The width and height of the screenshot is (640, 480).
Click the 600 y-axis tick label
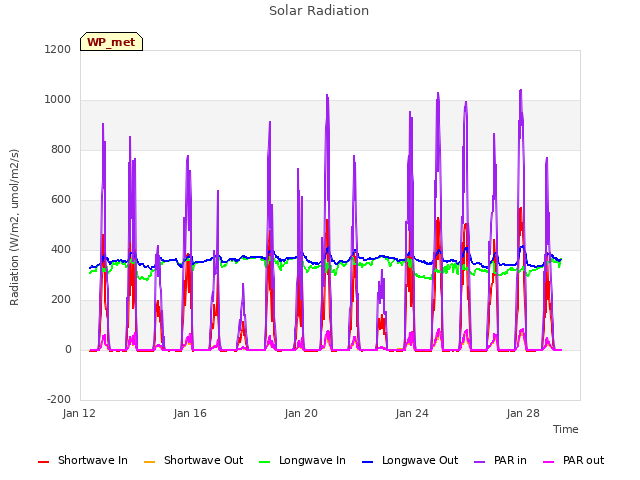[61, 200]
